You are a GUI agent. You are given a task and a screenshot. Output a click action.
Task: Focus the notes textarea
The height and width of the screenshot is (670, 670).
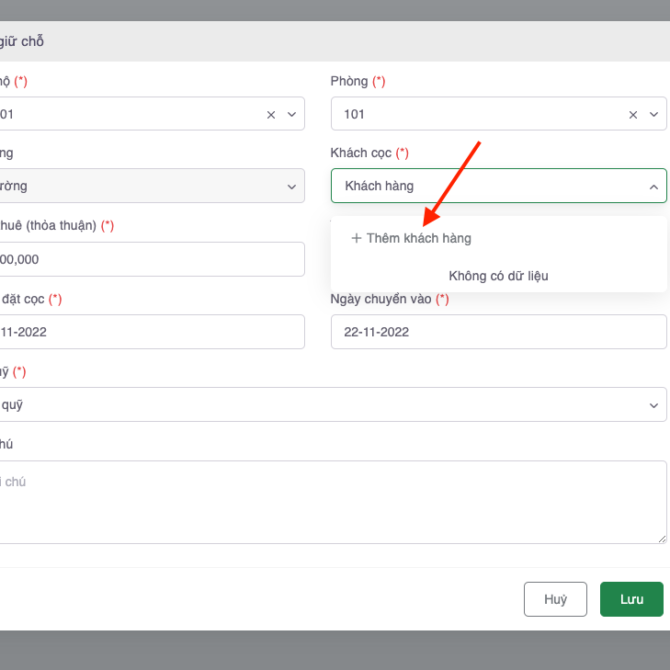pyautogui.click(x=330, y=502)
